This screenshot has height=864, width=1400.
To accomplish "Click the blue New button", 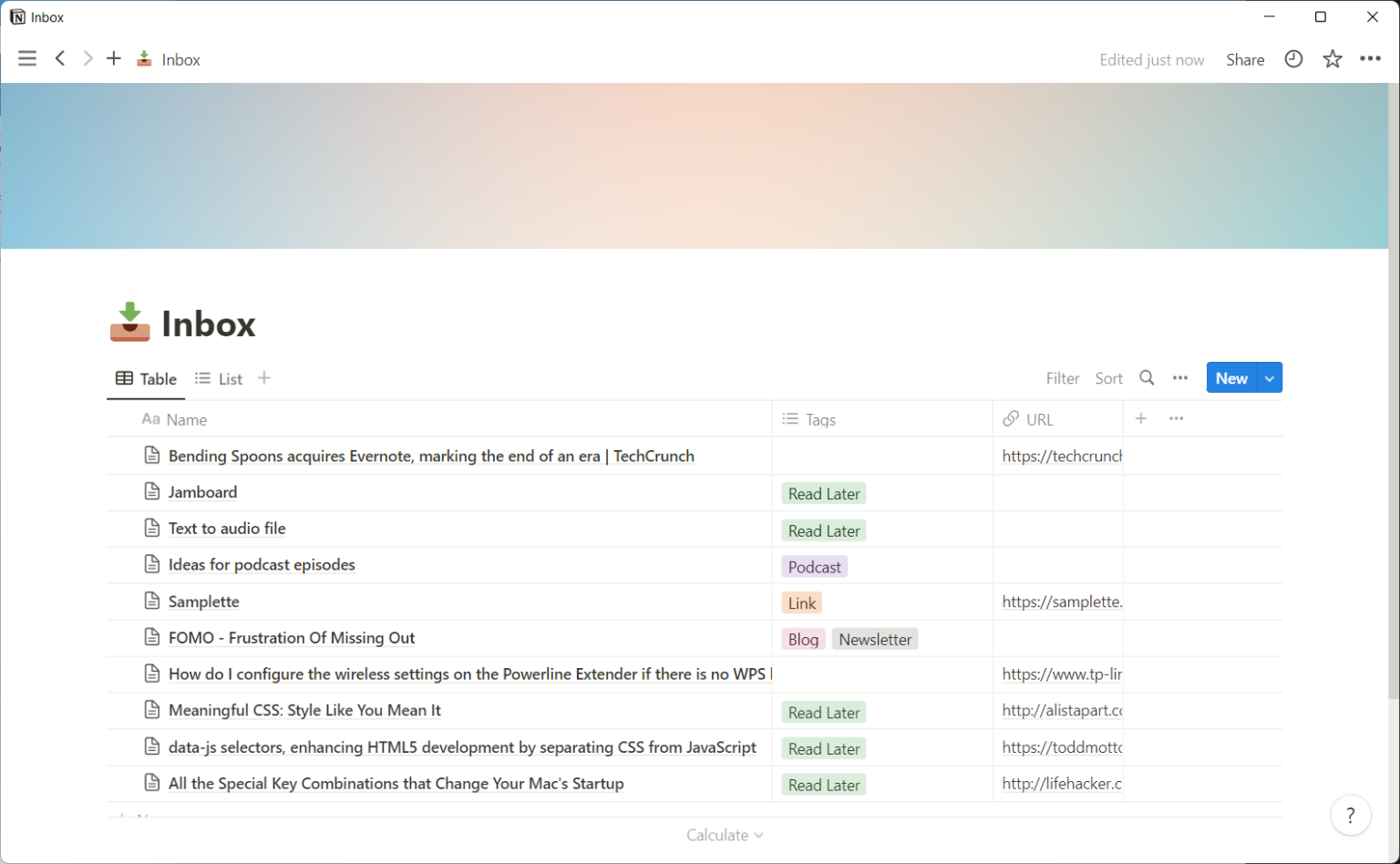I will 1231,378.
